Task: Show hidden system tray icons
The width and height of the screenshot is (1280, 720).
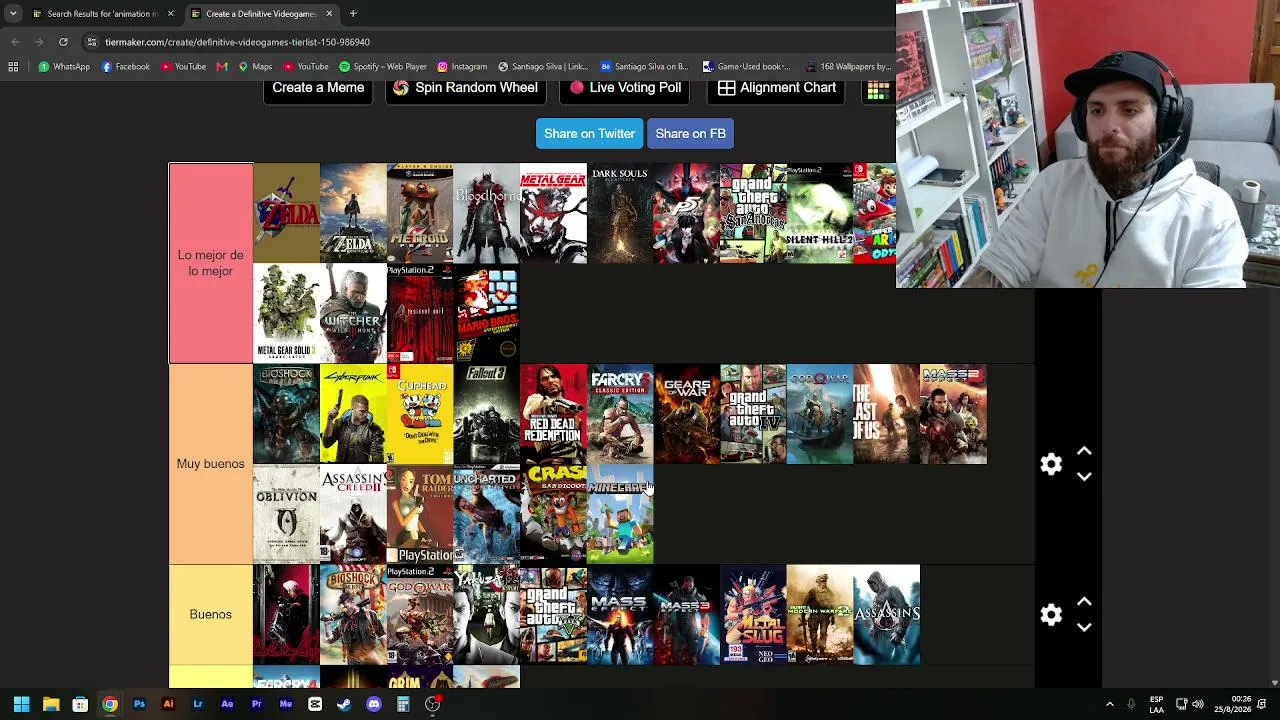Action: (x=1109, y=705)
